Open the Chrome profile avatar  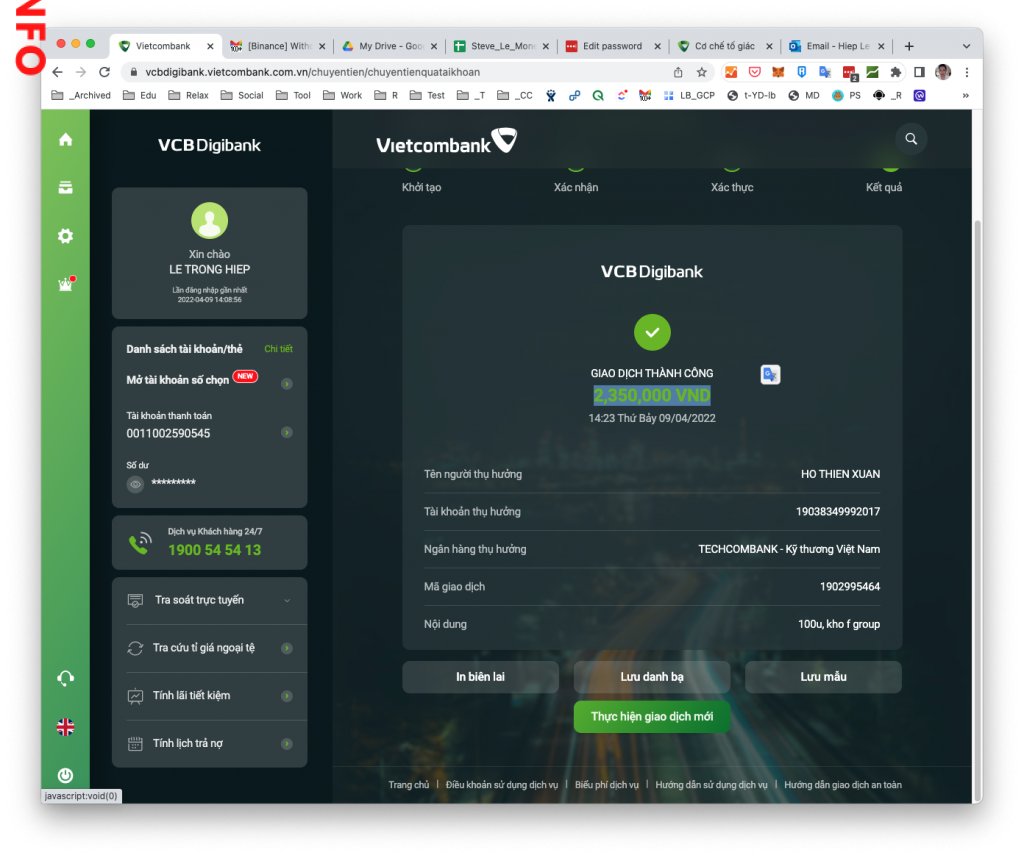[942, 72]
